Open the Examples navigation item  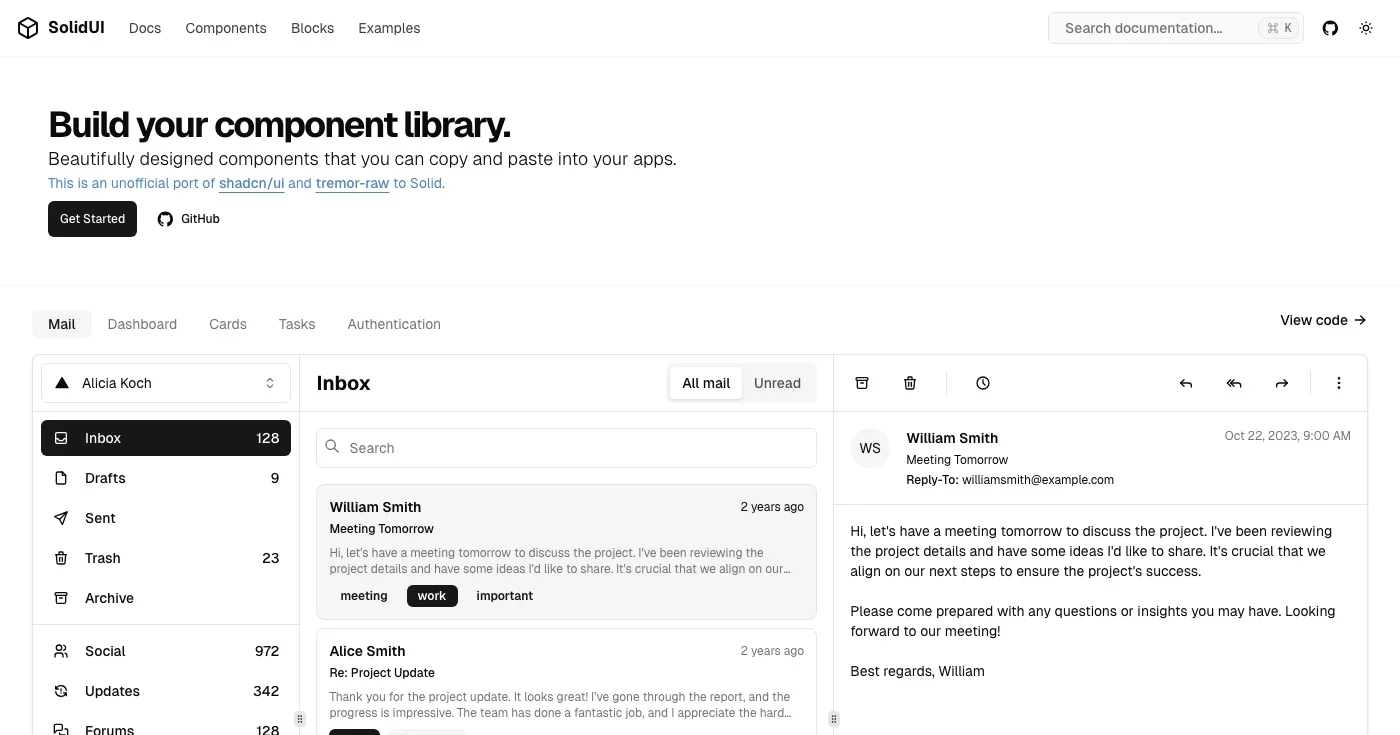click(x=389, y=28)
